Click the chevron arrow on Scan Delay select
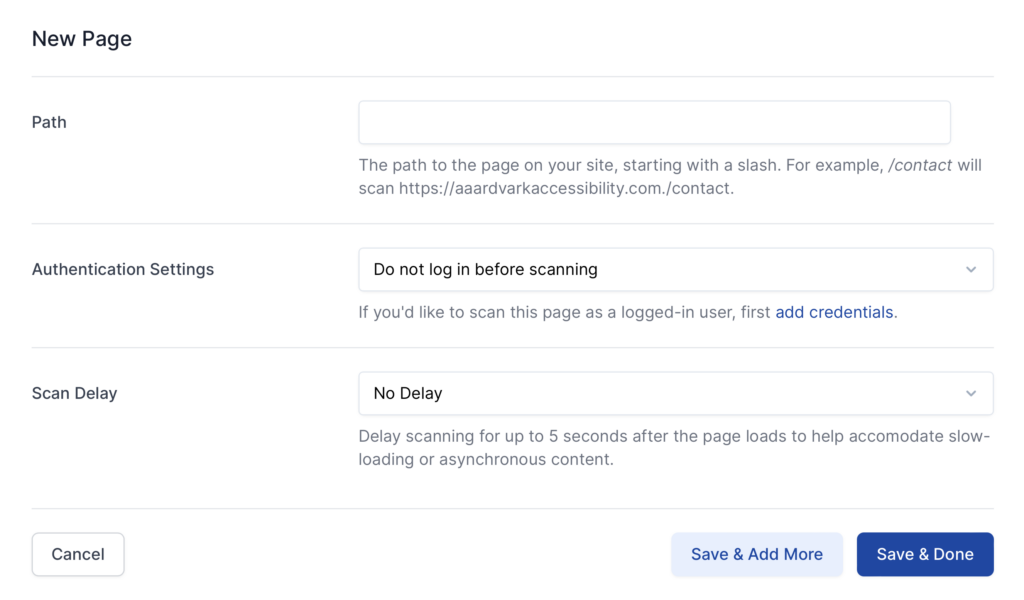The height and width of the screenshot is (600, 1024). pos(970,394)
